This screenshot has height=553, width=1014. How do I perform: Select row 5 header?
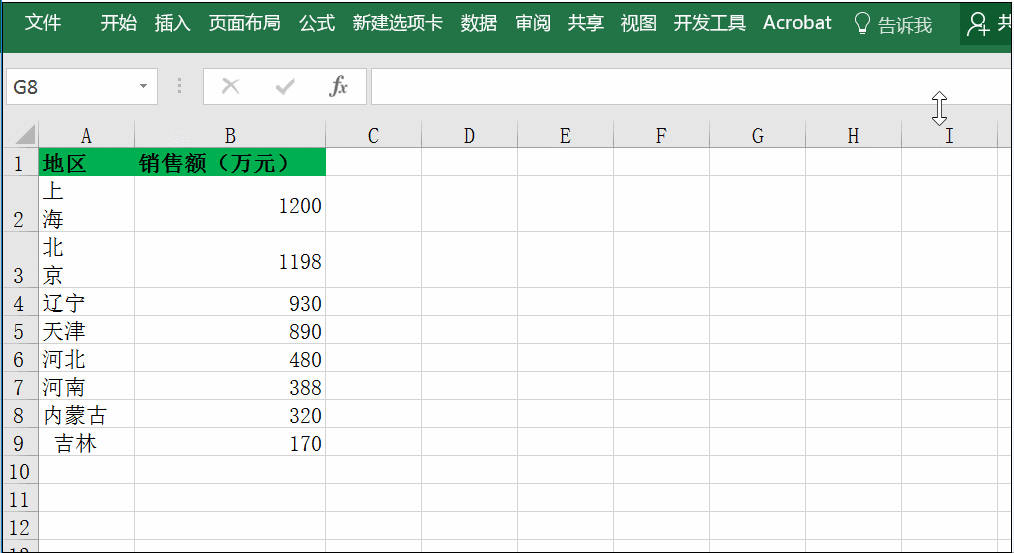coord(19,331)
